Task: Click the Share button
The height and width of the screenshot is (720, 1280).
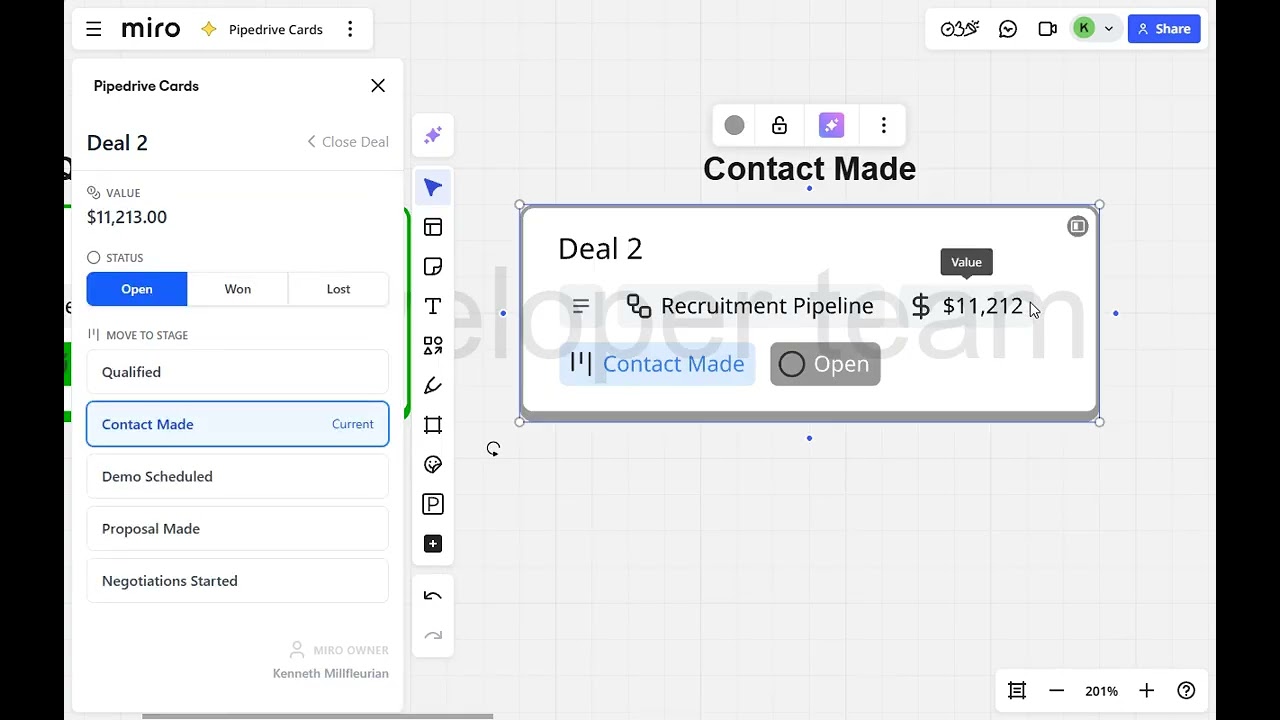Action: point(1164,29)
